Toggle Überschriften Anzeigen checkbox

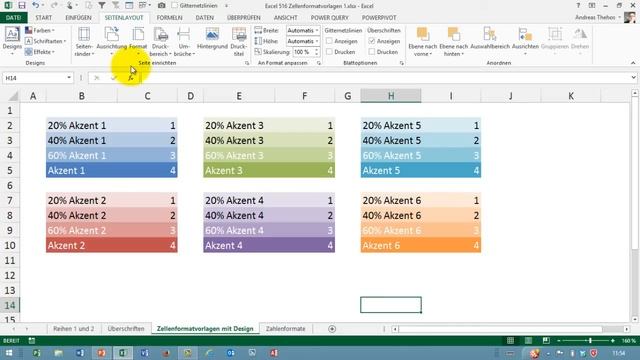(x=372, y=41)
